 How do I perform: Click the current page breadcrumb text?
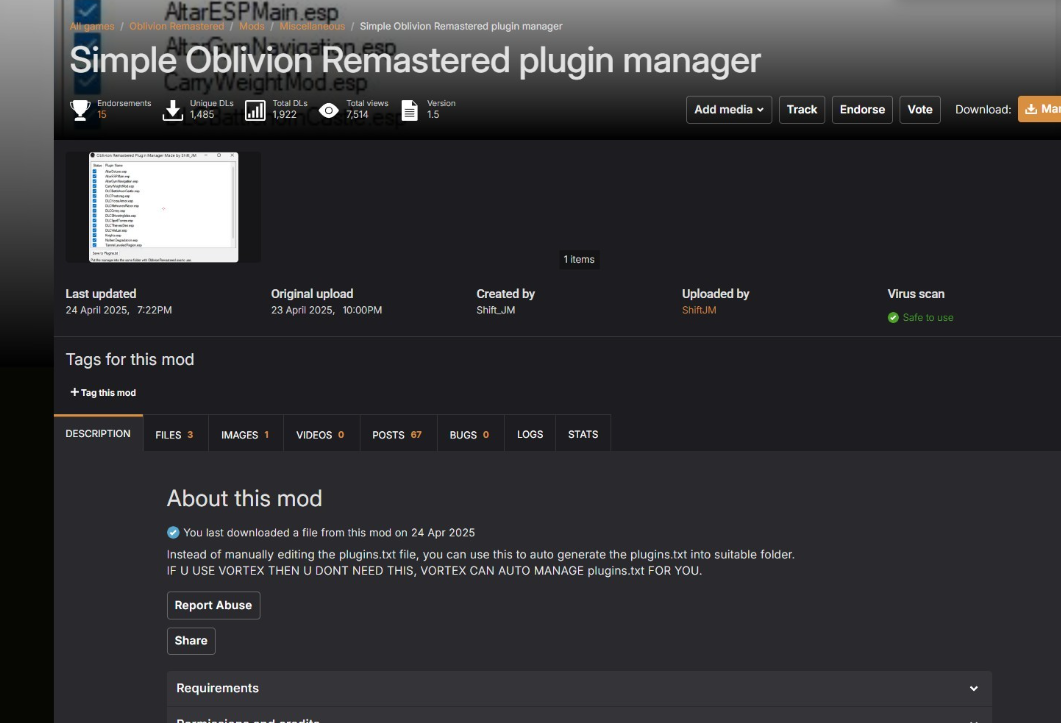click(461, 26)
